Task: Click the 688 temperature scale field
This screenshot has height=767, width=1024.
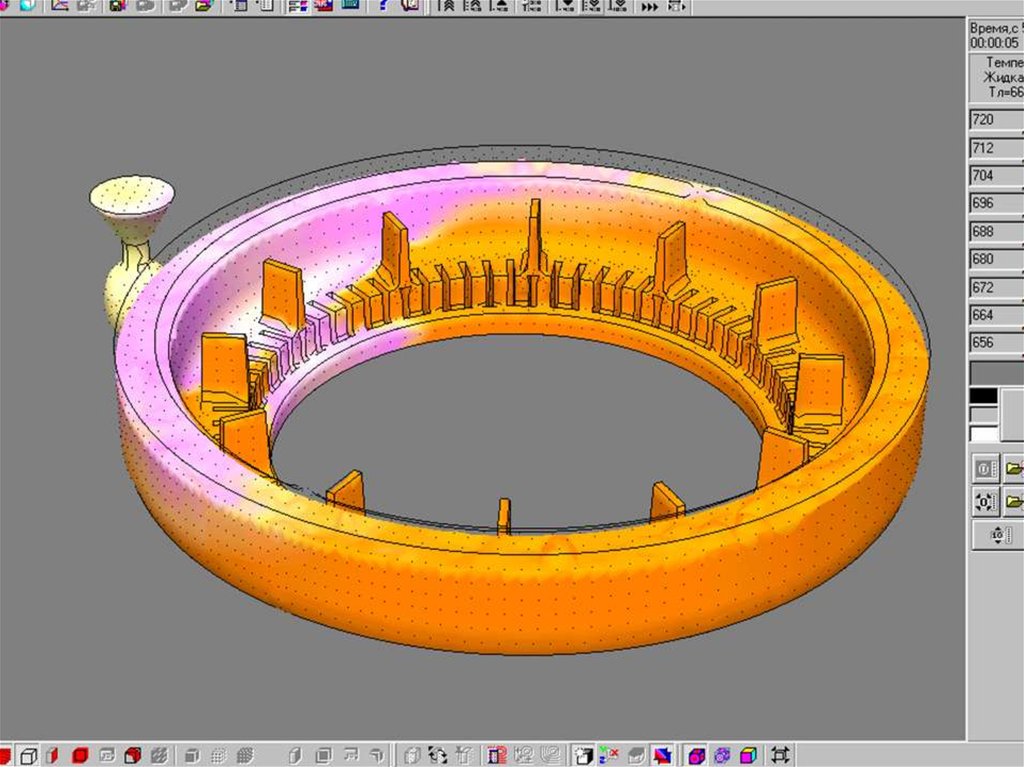Action: [x=995, y=232]
